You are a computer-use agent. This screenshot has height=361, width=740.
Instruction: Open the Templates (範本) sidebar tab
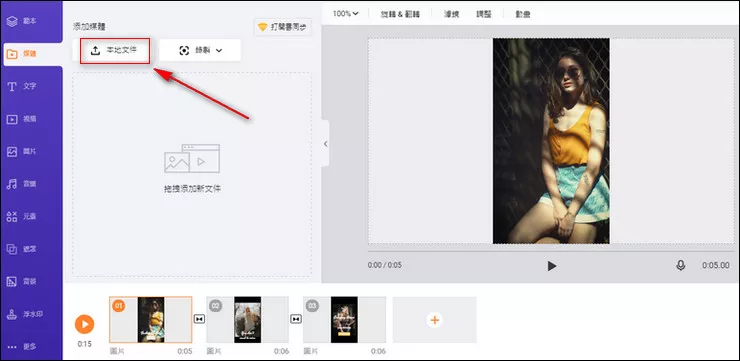(x=22, y=21)
